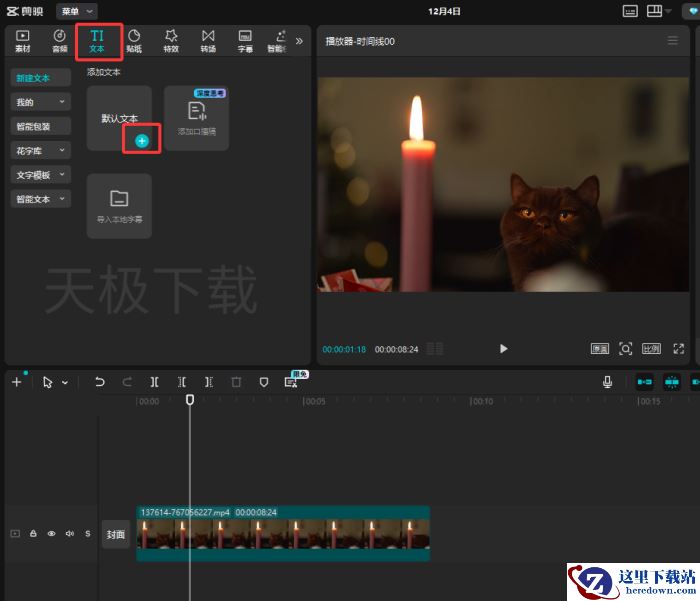Open selection tool dropdown arrow
Viewport: 700px width, 601px height.
pyautogui.click(x=65, y=383)
